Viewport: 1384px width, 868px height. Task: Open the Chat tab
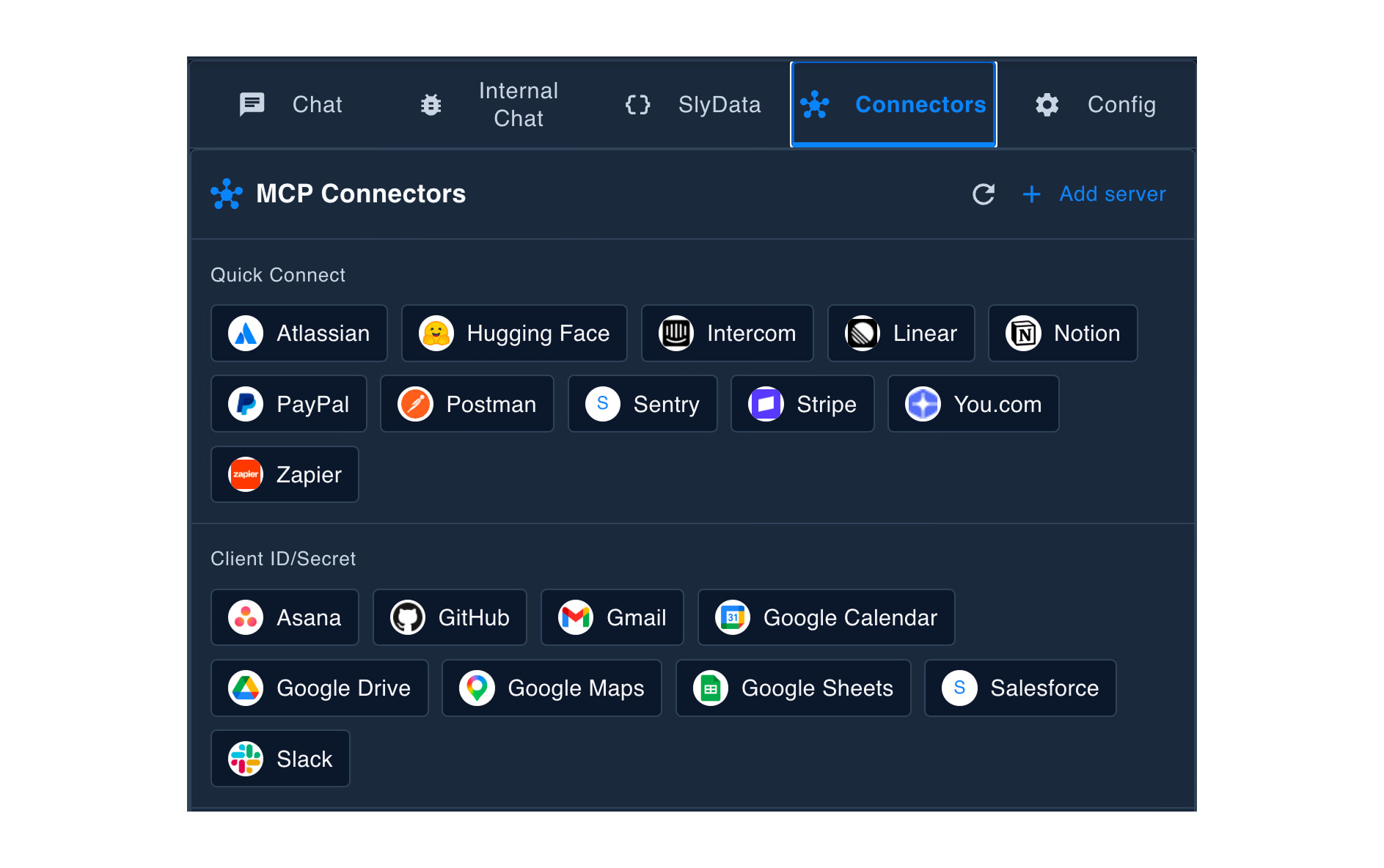291,105
